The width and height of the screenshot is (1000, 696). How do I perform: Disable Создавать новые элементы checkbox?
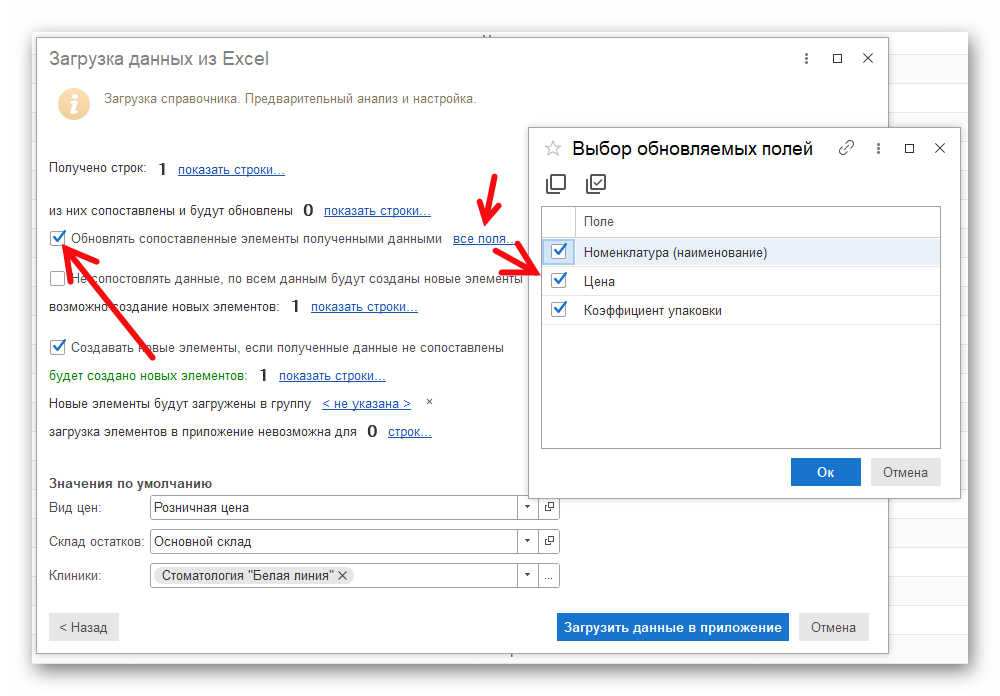tap(58, 347)
